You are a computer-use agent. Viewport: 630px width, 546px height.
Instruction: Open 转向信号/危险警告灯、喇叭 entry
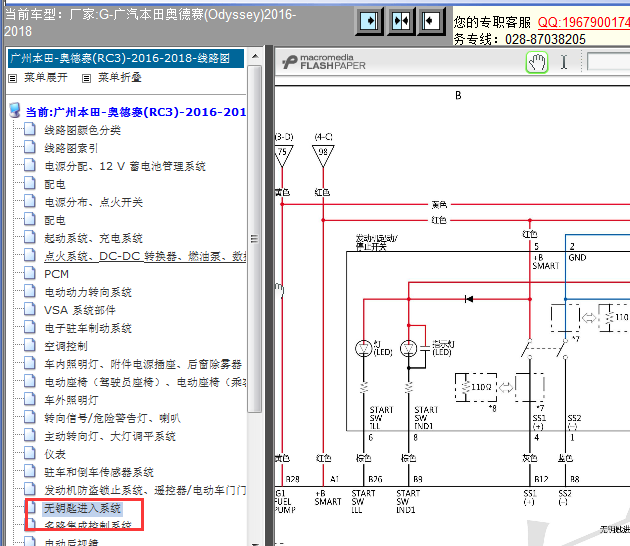click(x=112, y=418)
